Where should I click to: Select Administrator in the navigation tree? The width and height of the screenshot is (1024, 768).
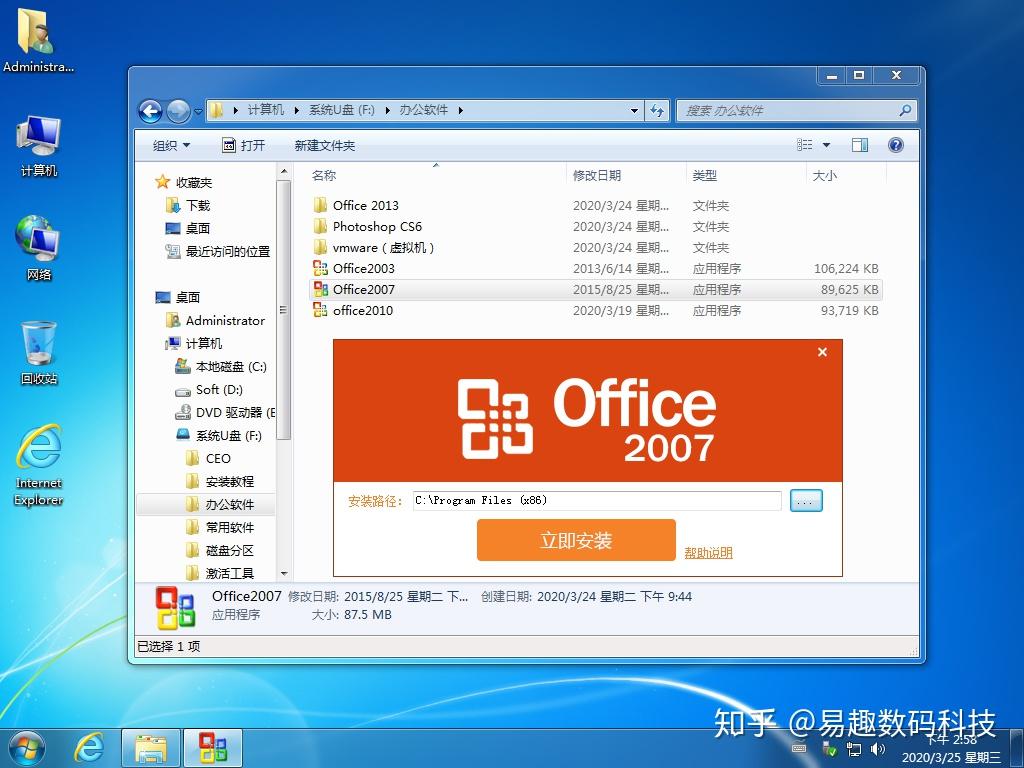pos(216,320)
